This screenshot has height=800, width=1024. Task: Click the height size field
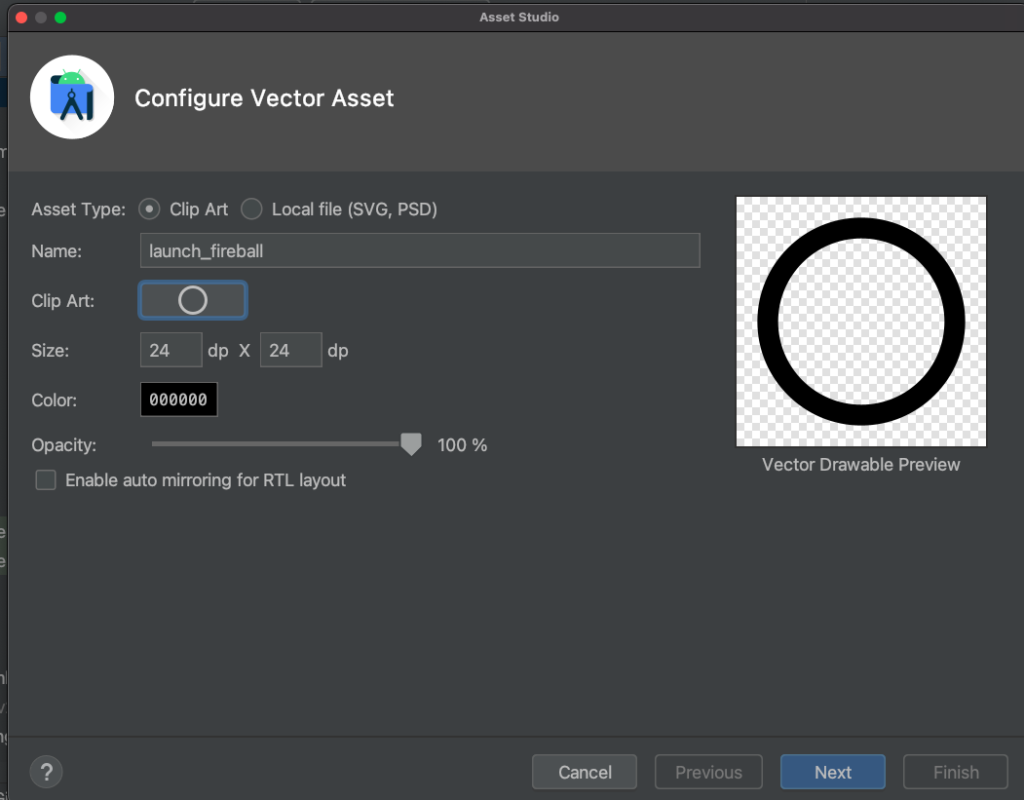point(290,350)
